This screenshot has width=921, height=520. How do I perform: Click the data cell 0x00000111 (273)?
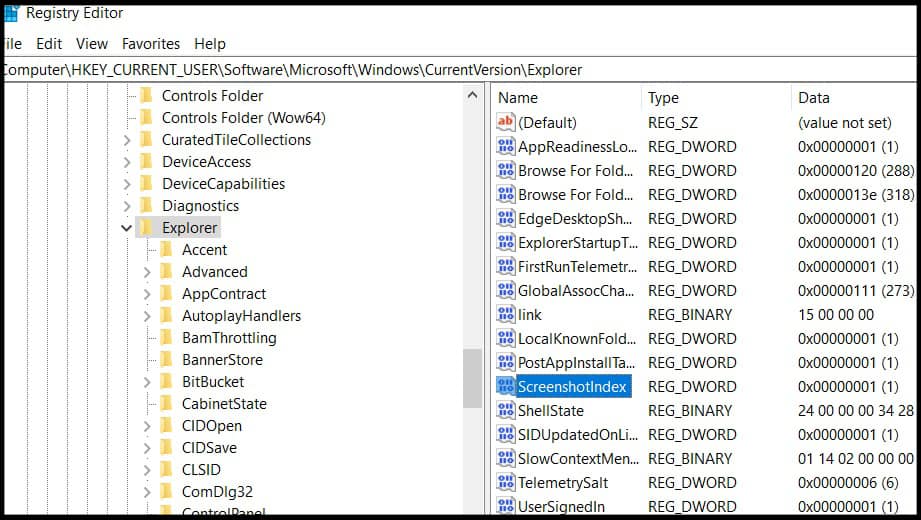856,290
